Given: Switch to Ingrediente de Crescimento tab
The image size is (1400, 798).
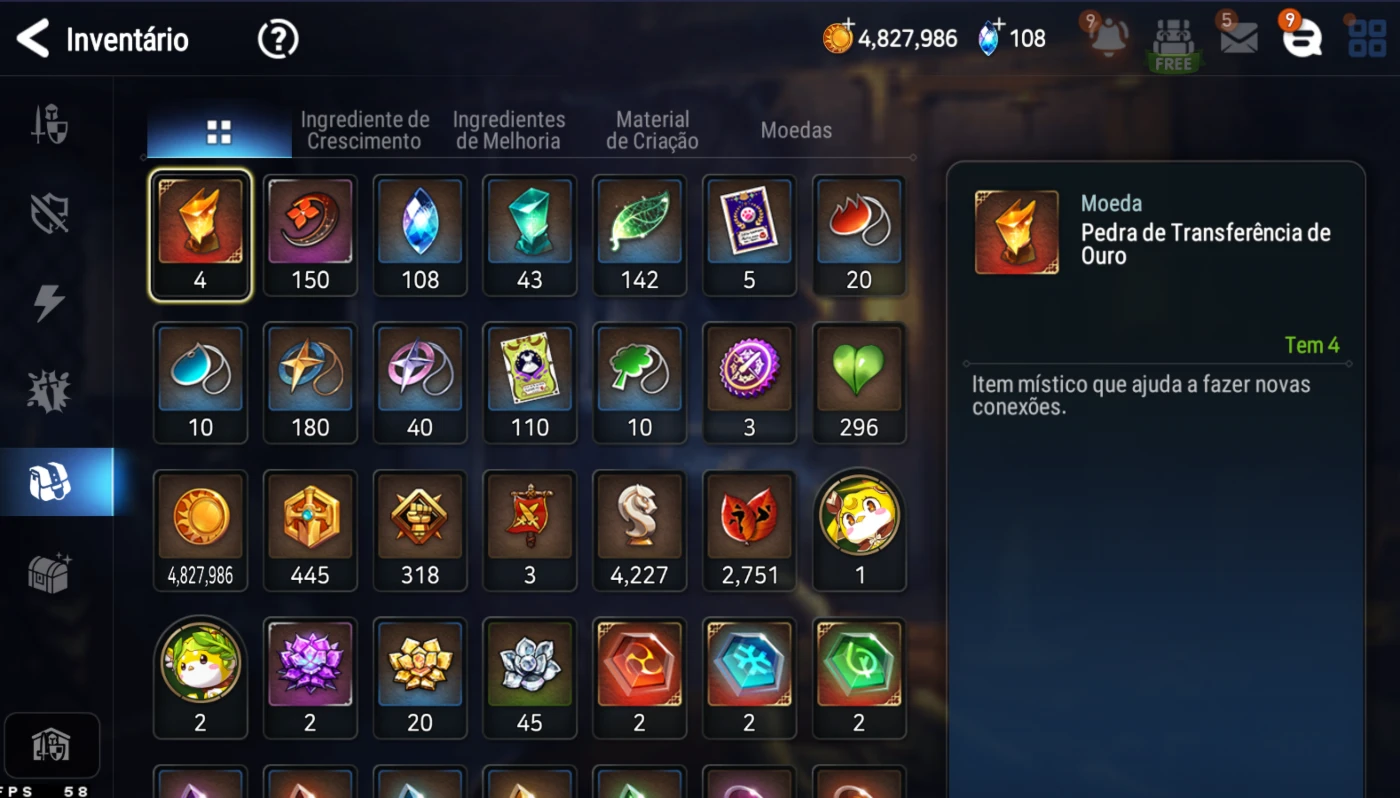Looking at the screenshot, I should (x=365, y=130).
